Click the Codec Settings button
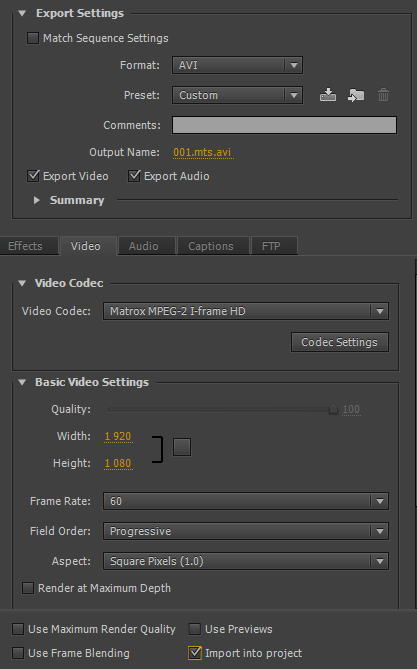Screen dimensions: 417x669 click(x=340, y=342)
